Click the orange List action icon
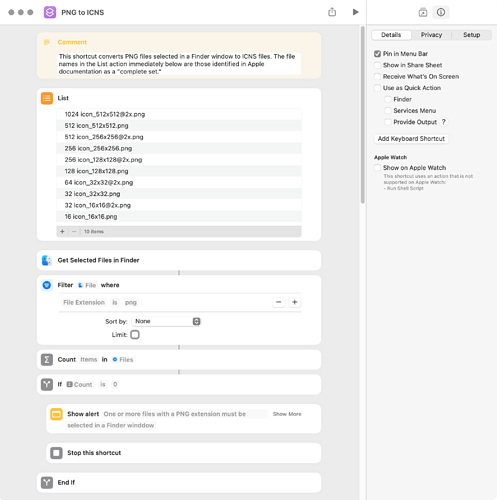Screen dimensions: 497x500 (x=47, y=98)
